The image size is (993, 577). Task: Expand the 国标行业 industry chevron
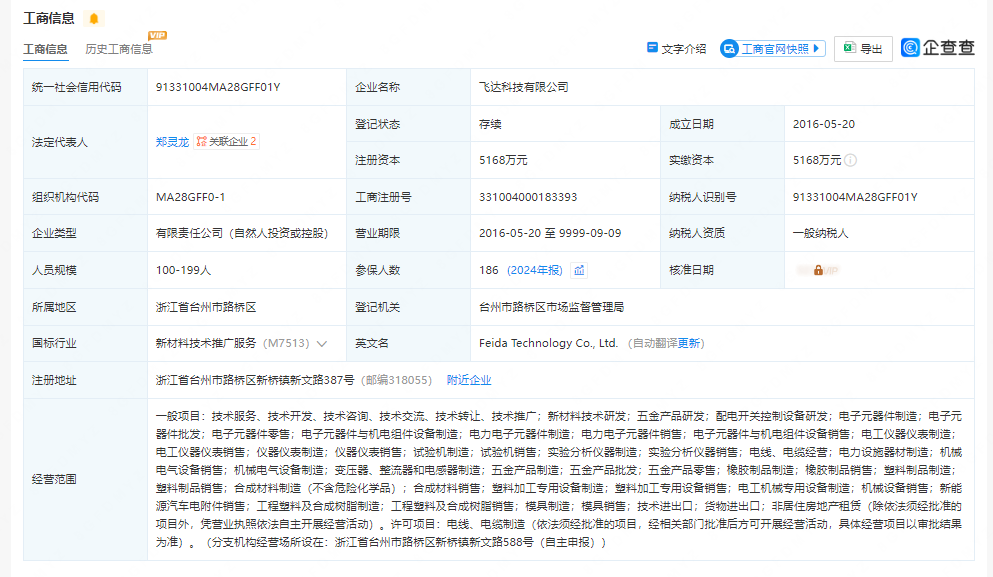click(x=322, y=343)
